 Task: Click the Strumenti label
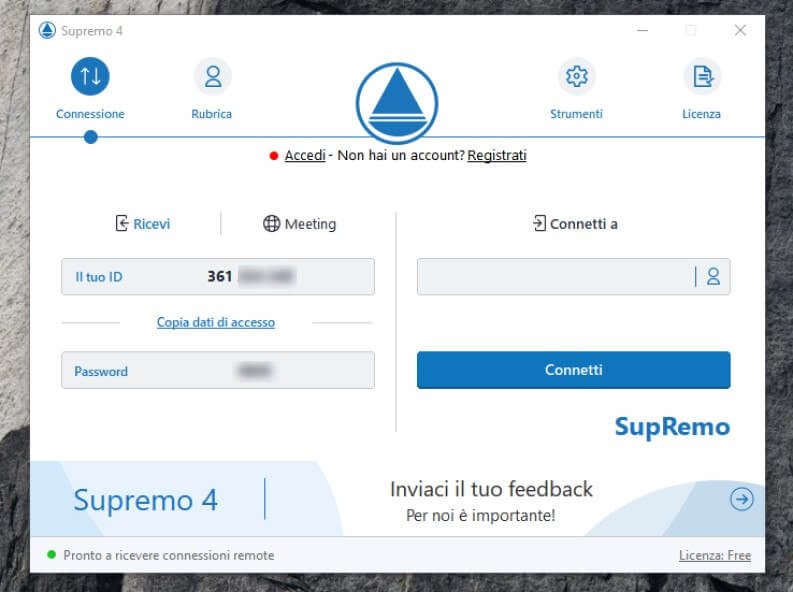tap(577, 114)
